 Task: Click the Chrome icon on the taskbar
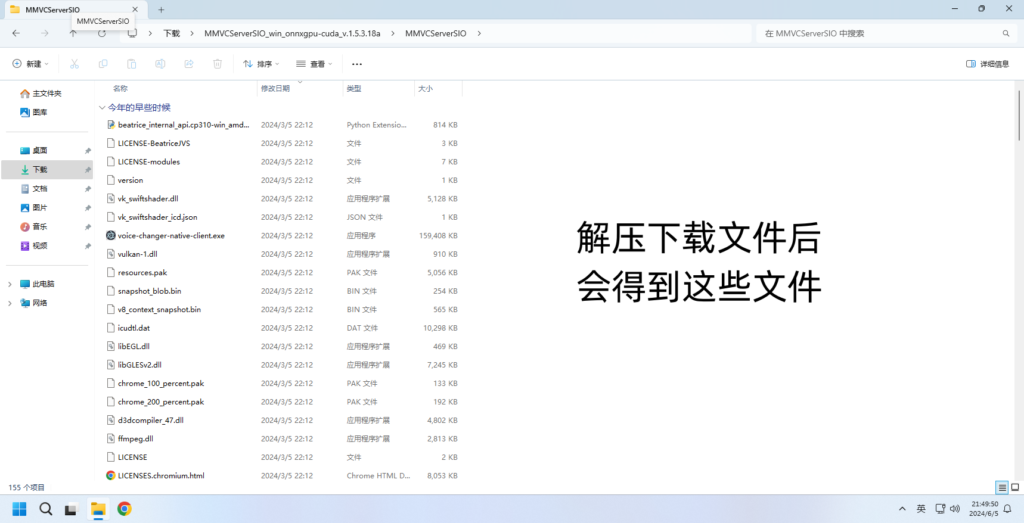pyautogui.click(x=124, y=509)
